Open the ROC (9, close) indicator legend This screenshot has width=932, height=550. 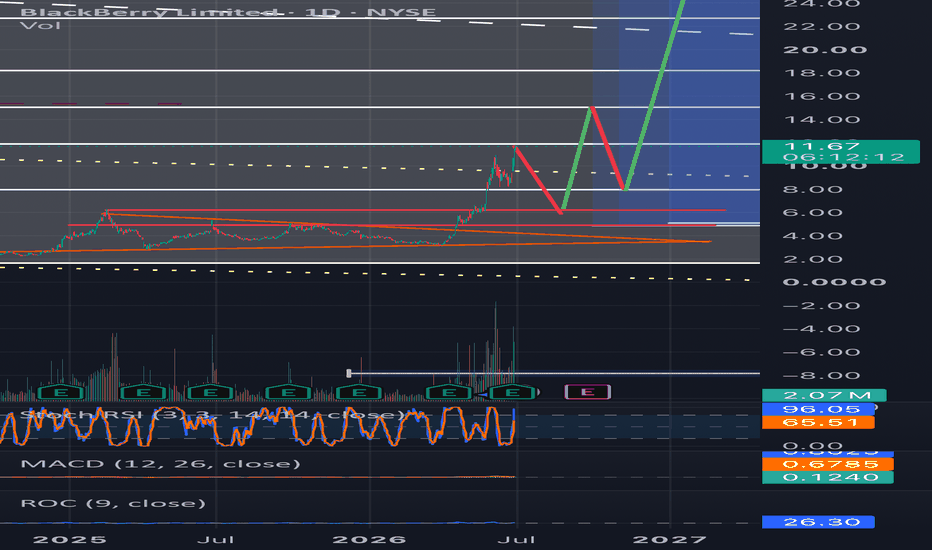[113, 504]
